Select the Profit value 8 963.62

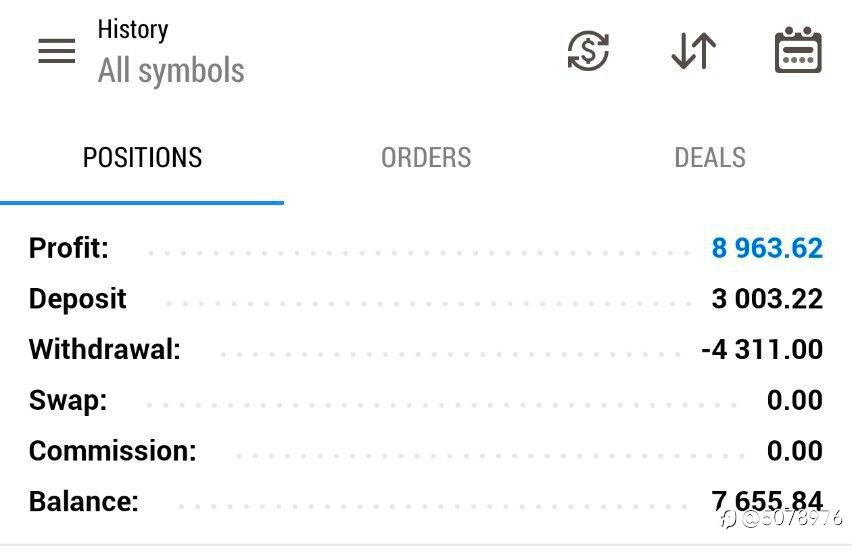point(767,248)
